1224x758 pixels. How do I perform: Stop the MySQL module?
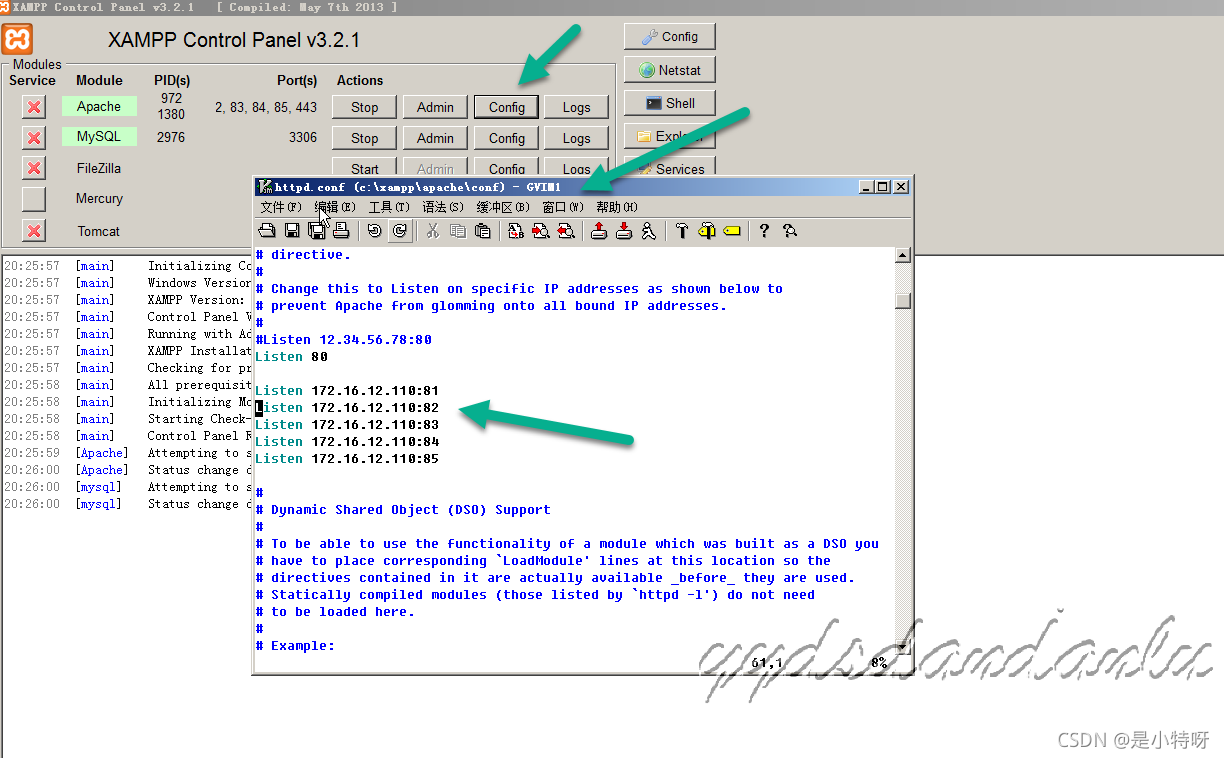point(365,138)
